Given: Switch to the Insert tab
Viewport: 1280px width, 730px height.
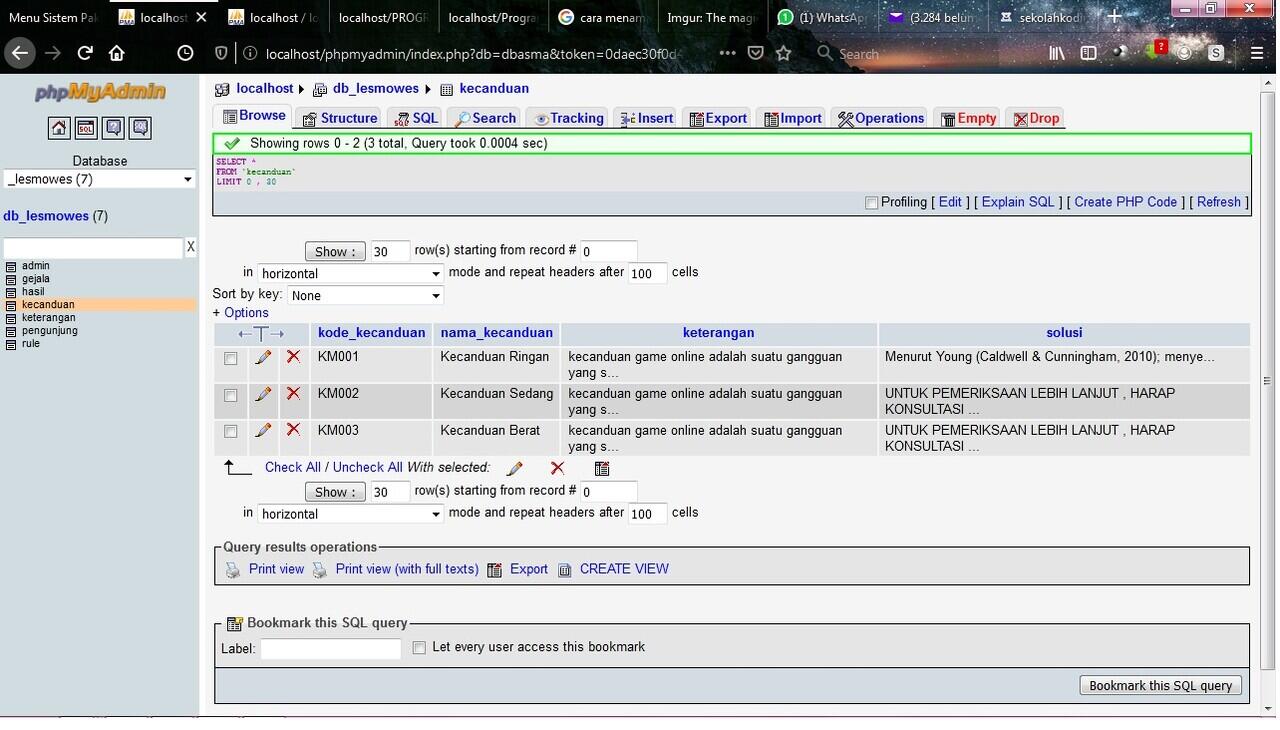Looking at the screenshot, I should pyautogui.click(x=646, y=118).
